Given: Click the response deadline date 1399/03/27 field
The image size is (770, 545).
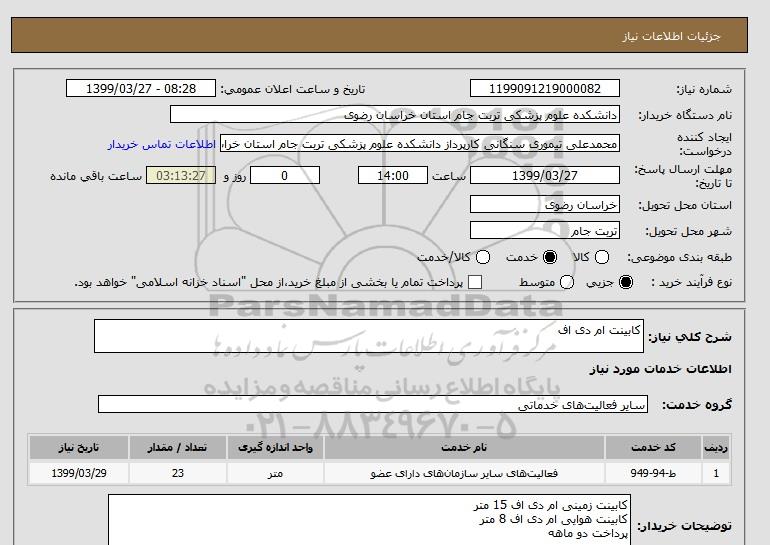Looking at the screenshot, I should click(x=545, y=175).
